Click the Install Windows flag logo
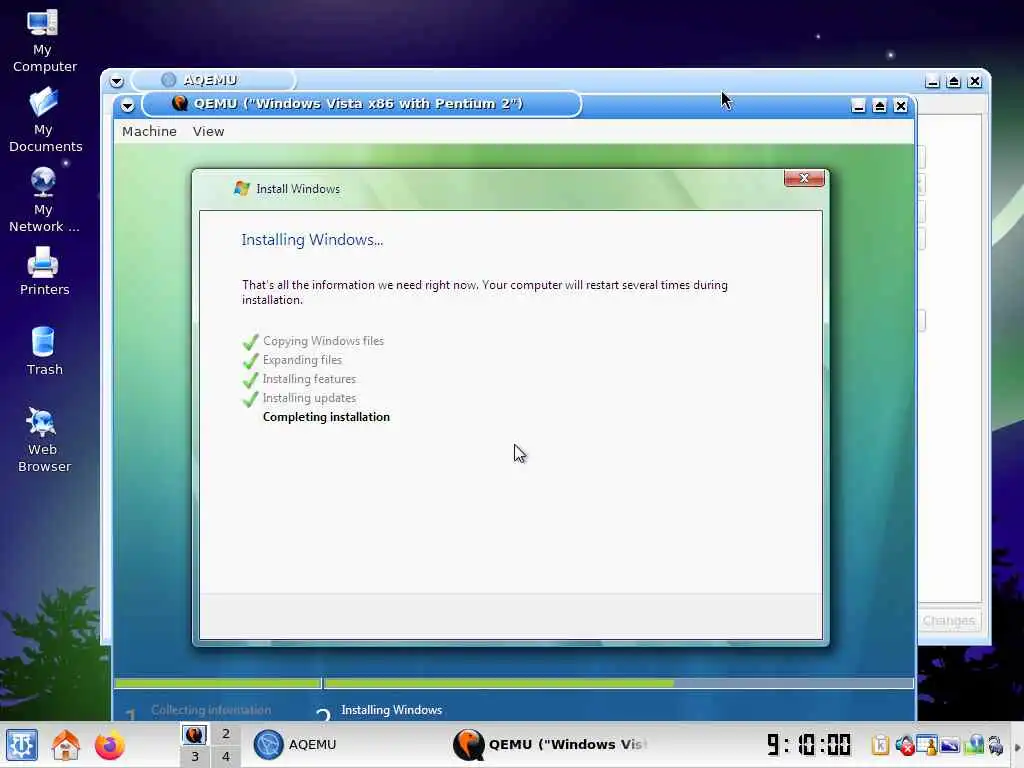Viewport: 1024px width, 768px height. (x=242, y=189)
